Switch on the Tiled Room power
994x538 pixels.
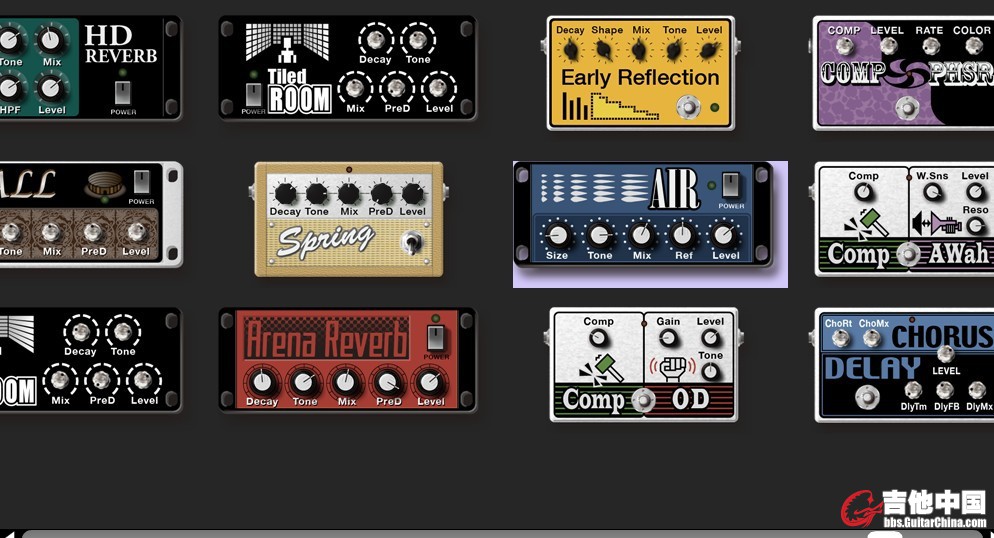(254, 93)
